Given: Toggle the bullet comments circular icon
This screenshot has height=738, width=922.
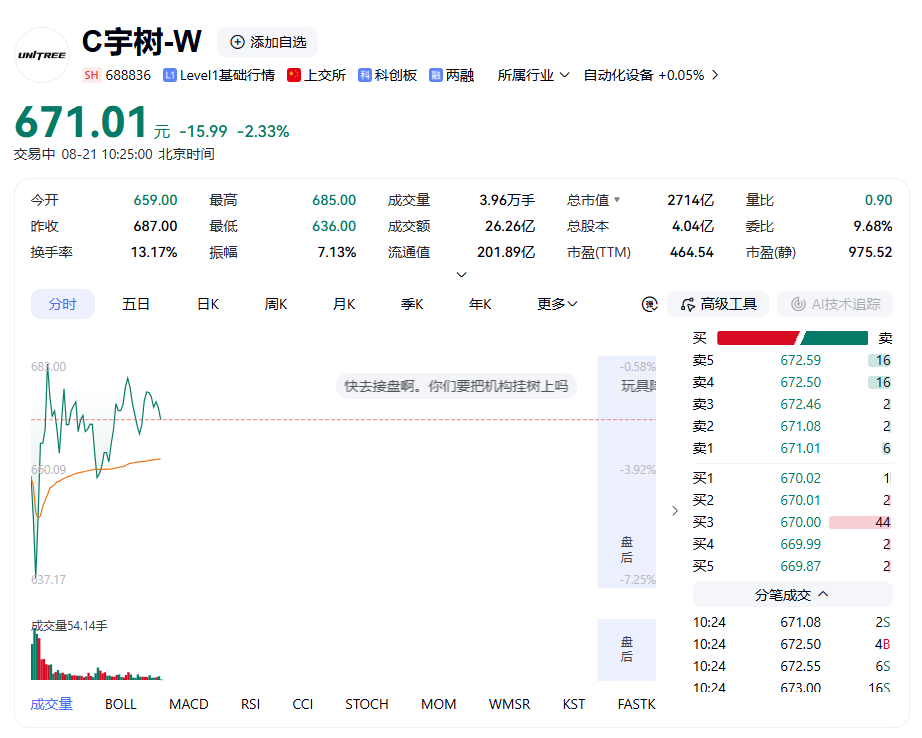Looking at the screenshot, I should [x=650, y=304].
